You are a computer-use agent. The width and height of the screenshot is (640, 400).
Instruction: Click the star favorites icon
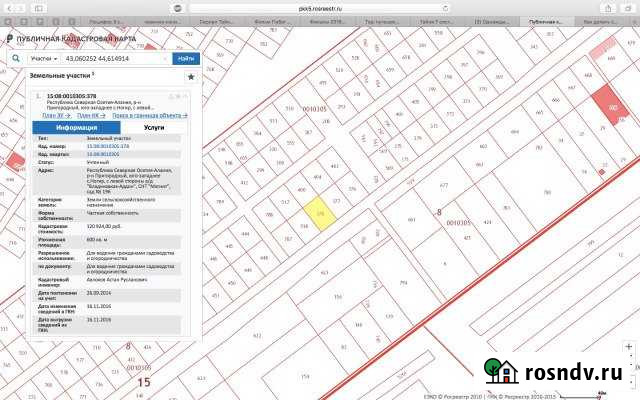(191, 76)
